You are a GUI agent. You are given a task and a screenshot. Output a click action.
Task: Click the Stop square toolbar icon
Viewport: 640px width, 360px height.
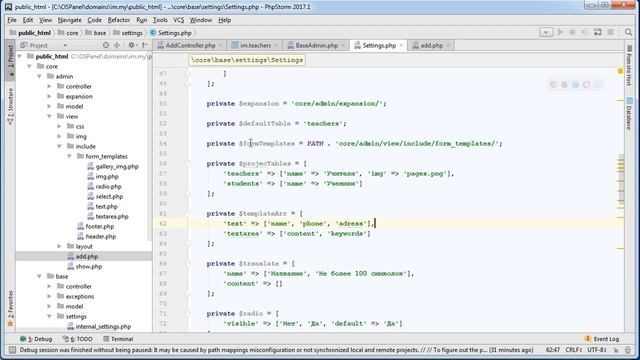[x=611, y=32]
